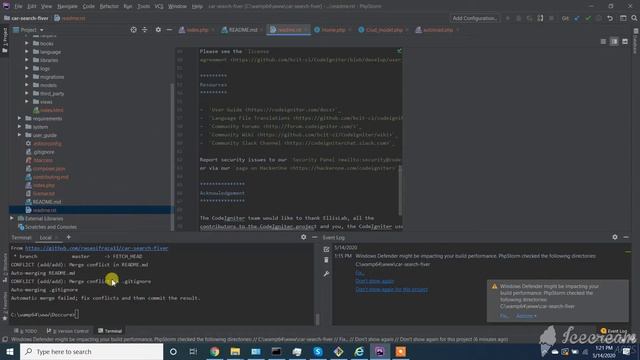Click the rollback/revert arrow icon

coord(610,18)
